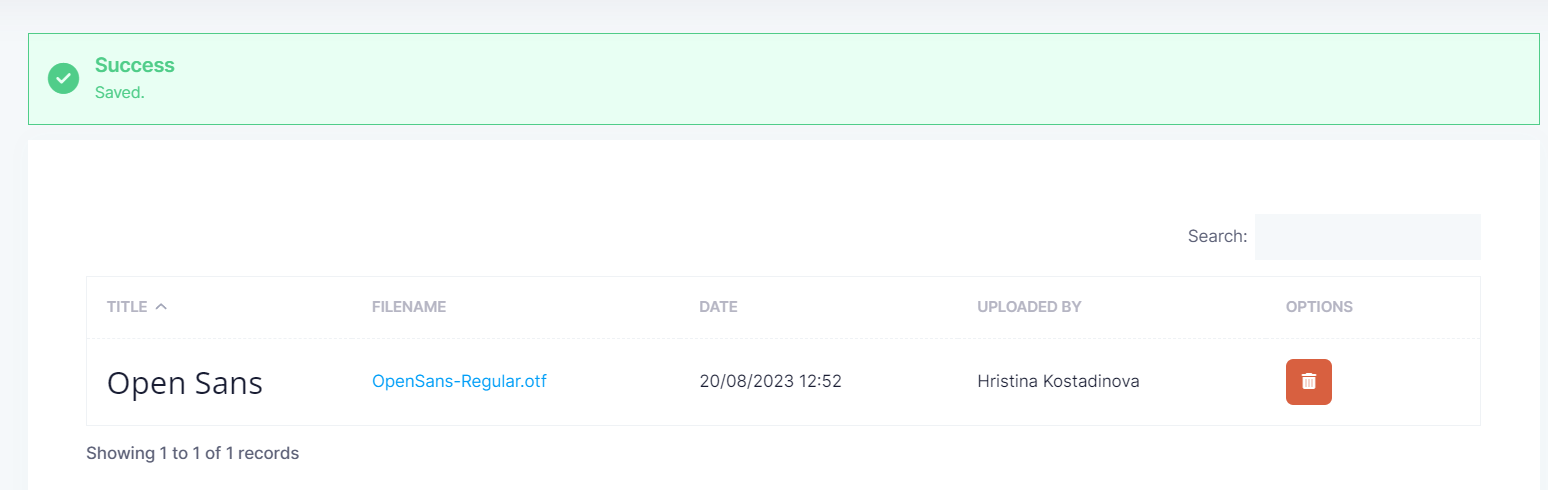Focus the Search input field
The width and height of the screenshot is (1548, 490).
1367,237
